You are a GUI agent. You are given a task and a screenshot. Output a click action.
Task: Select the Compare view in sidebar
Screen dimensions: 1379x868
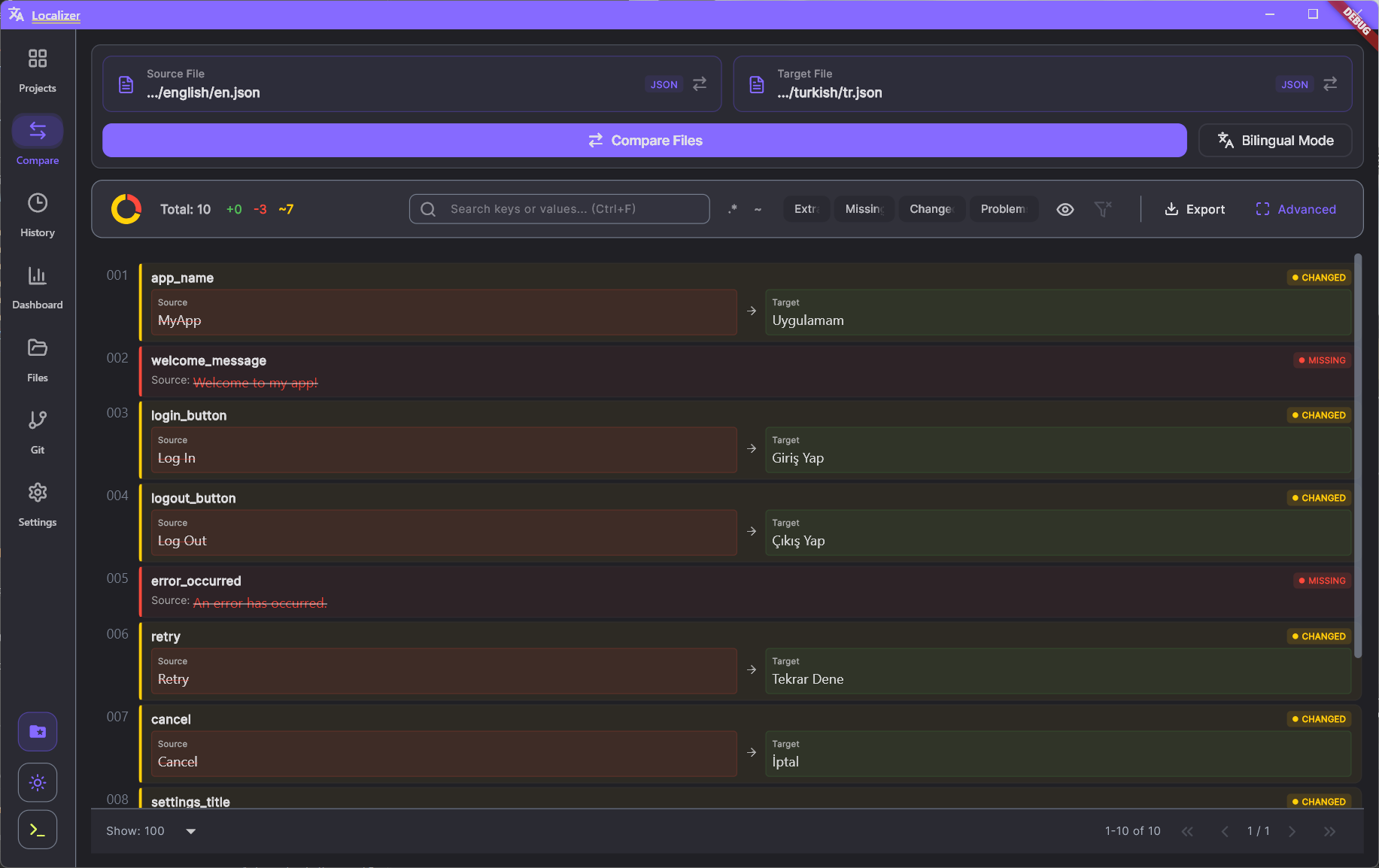[x=37, y=139]
